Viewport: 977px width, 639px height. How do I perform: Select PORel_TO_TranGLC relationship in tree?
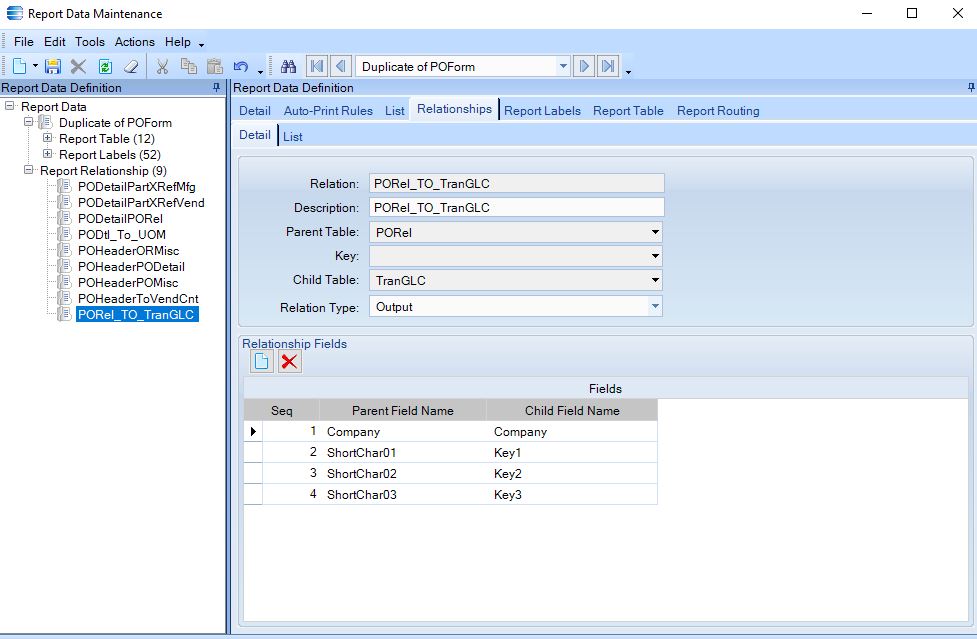(137, 315)
